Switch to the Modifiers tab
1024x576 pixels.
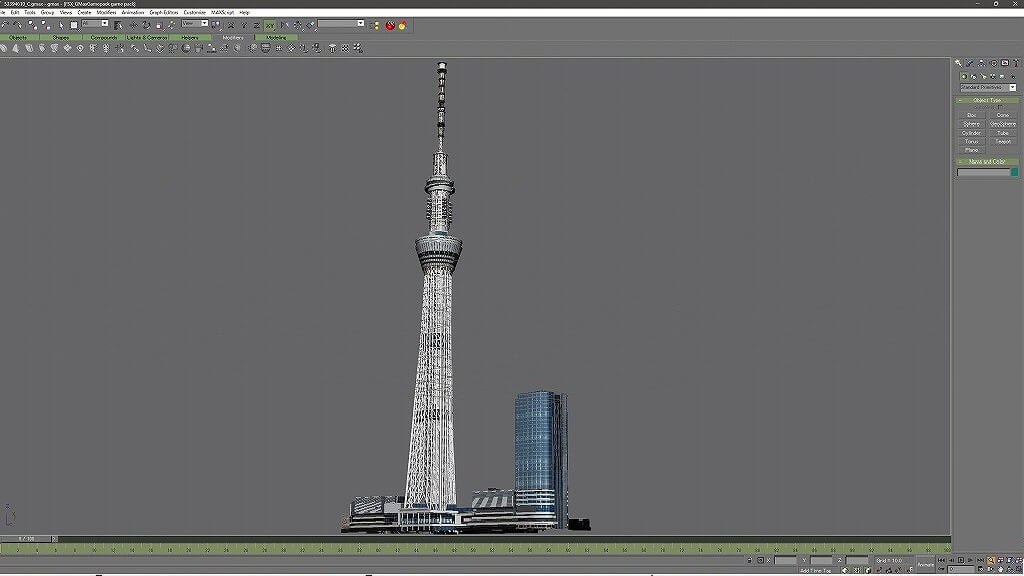(x=233, y=38)
